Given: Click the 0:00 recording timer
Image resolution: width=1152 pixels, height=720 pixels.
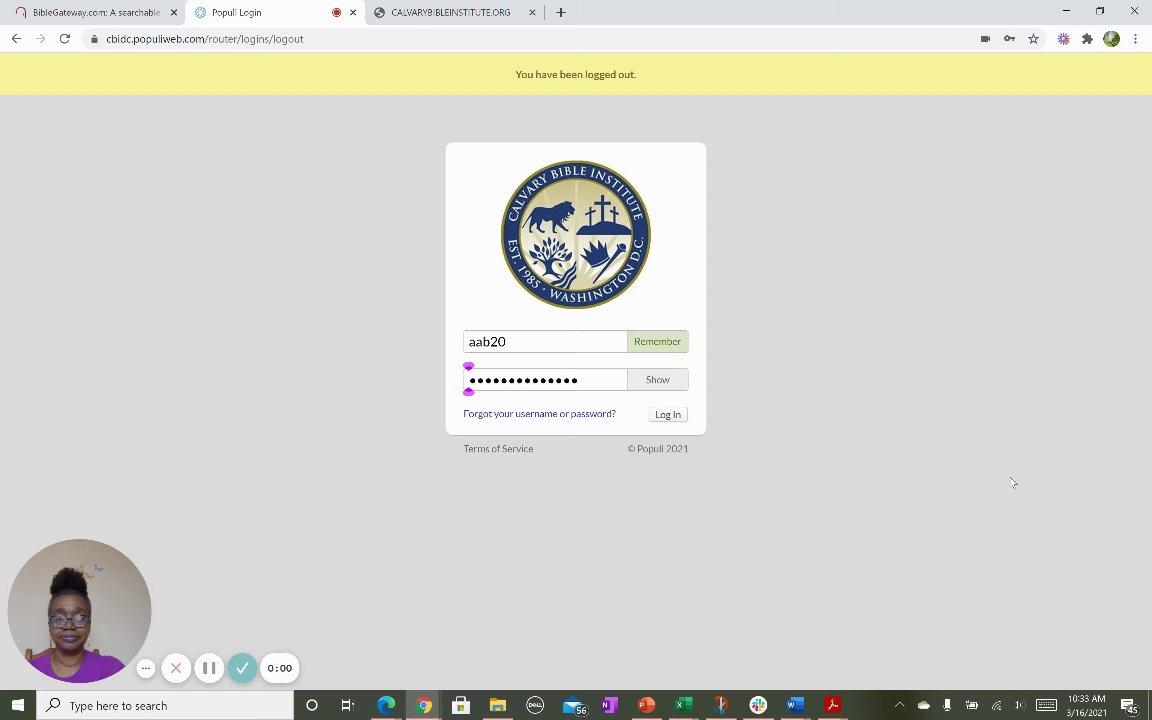Looking at the screenshot, I should pos(279,668).
